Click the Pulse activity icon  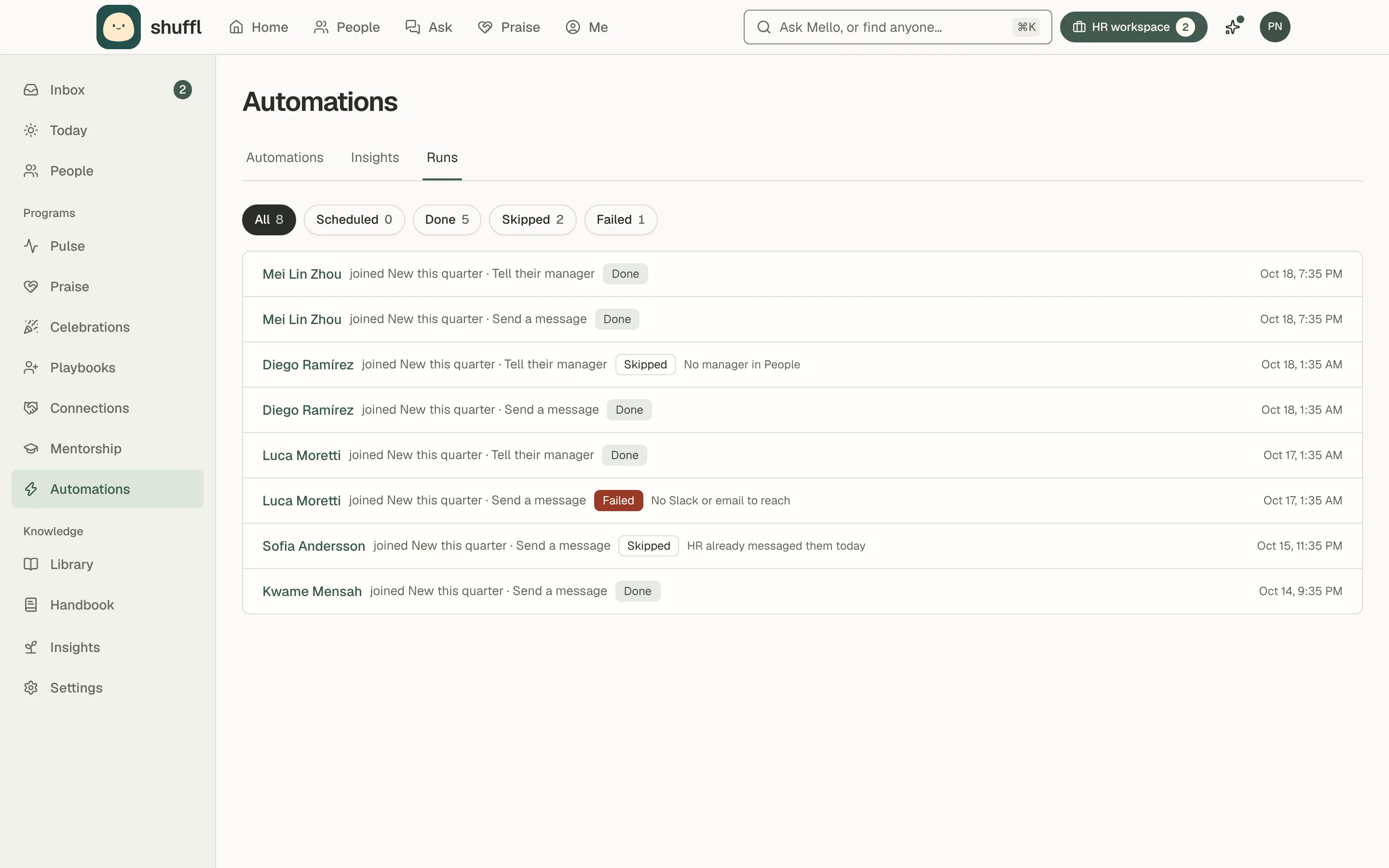pos(31,246)
